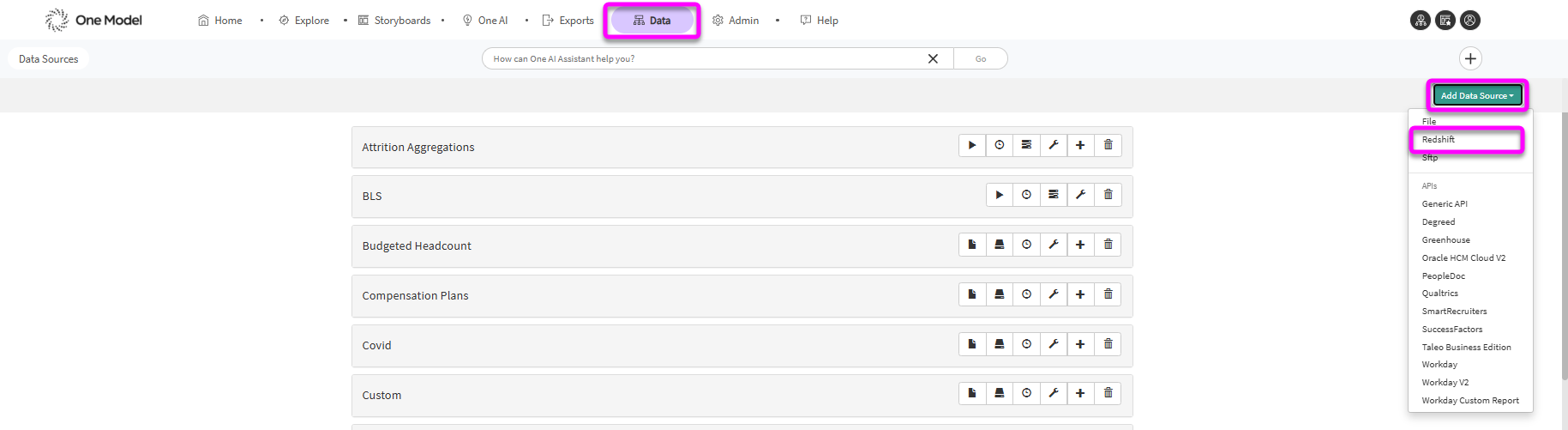
Task: Click the One Model logo
Action: 93,20
